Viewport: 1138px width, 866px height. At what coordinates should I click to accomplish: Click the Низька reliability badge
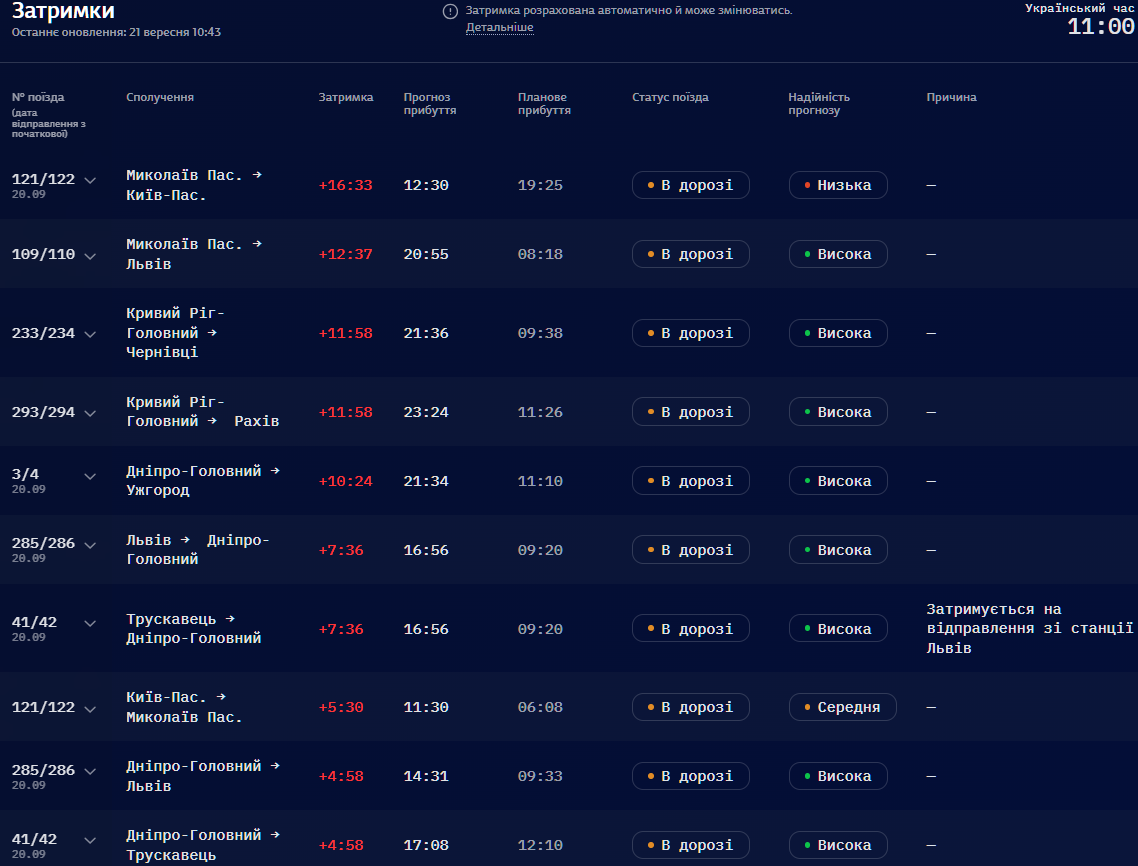coord(838,185)
